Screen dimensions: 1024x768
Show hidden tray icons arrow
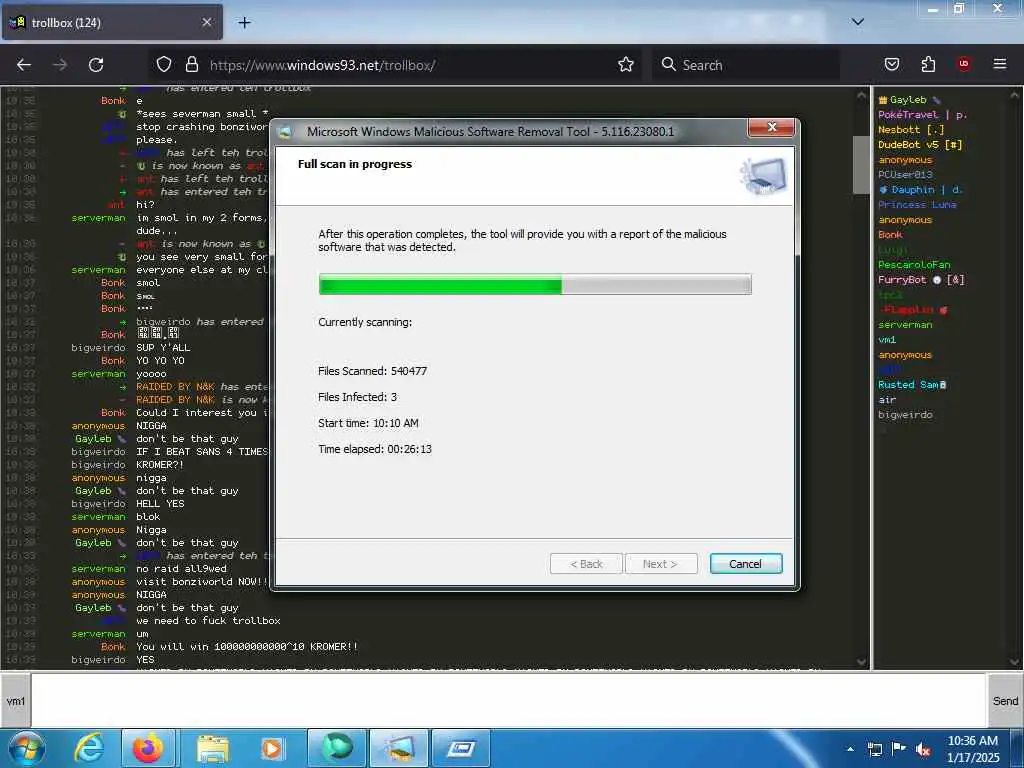click(850, 749)
